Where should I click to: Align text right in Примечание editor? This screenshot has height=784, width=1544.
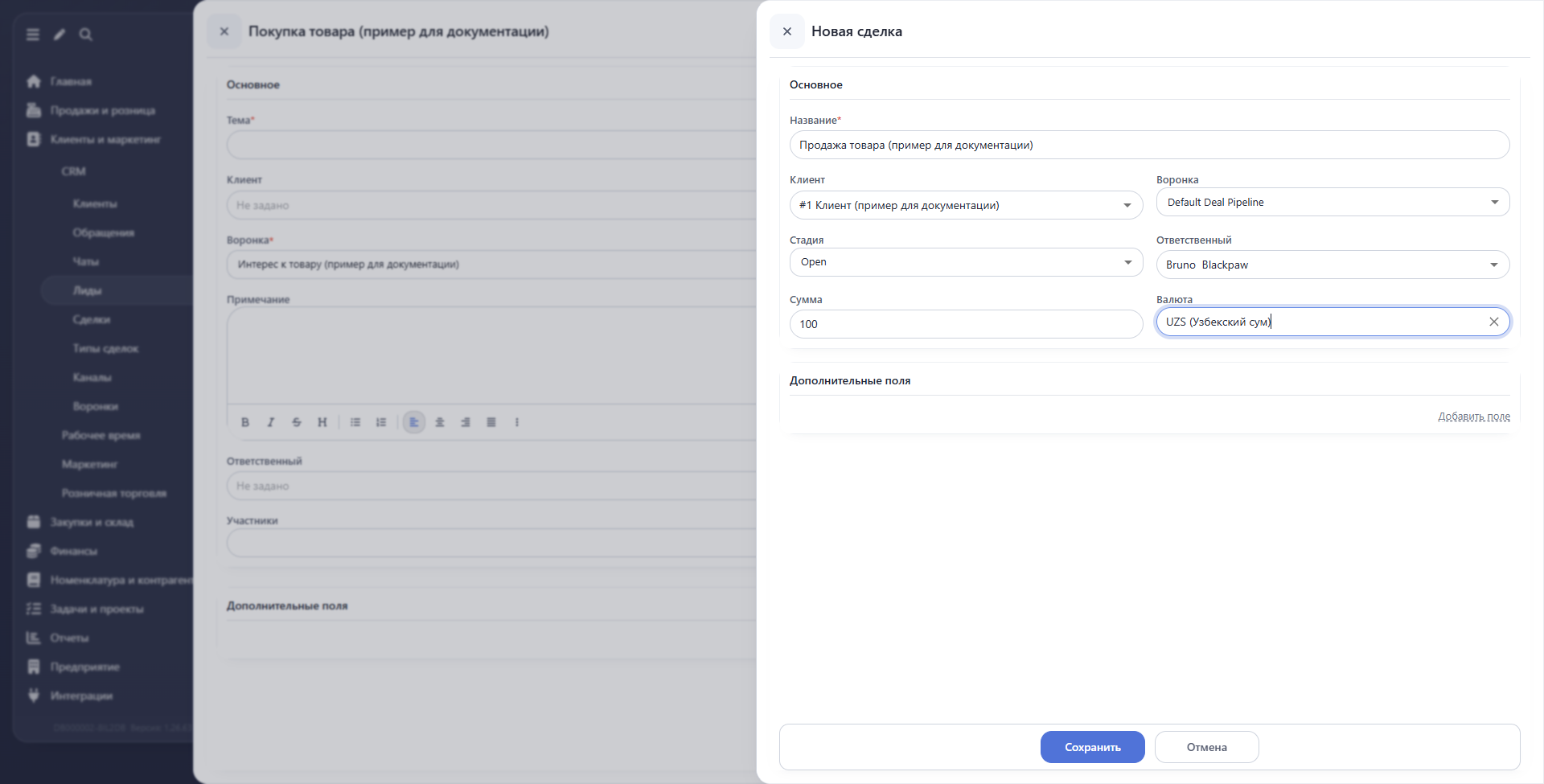[466, 422]
